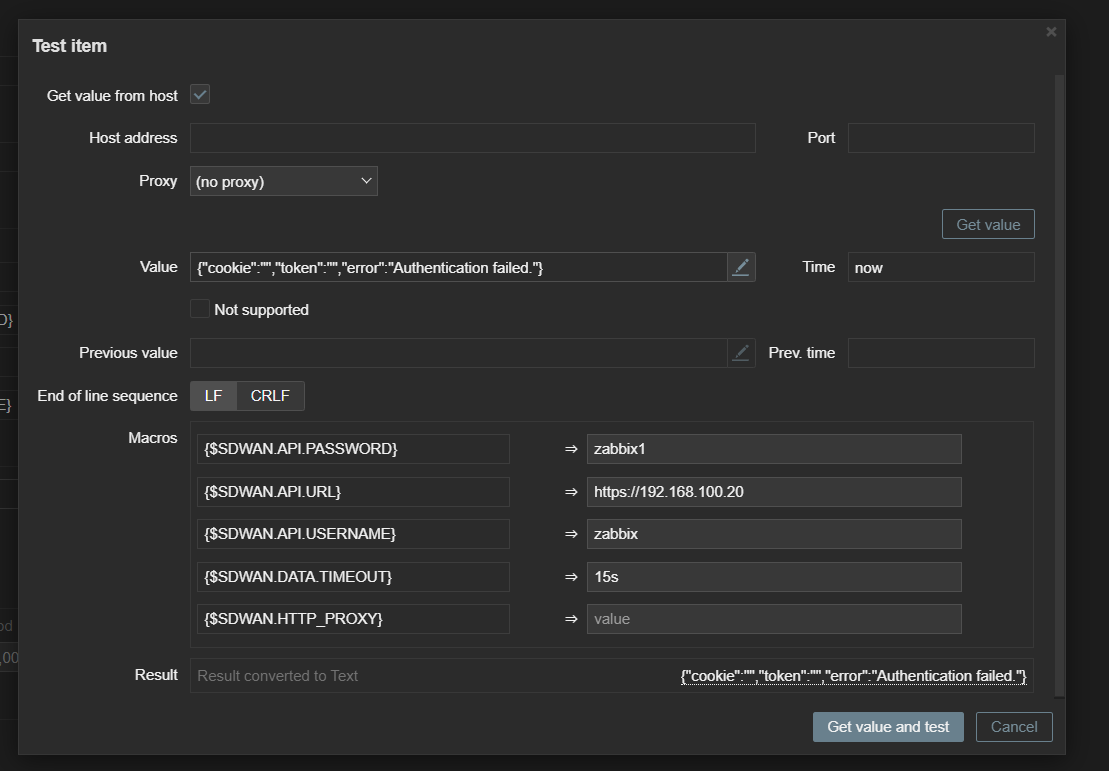
Task: Click the pencil icon beside Value field
Action: 740,267
